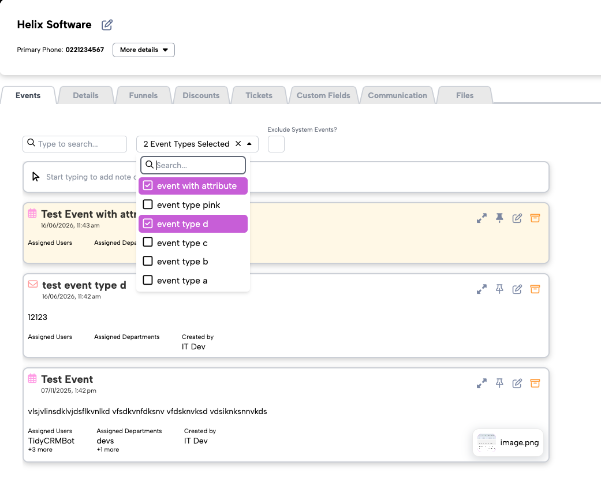Screen dimensions: 601x477
Task: Check event type pink option
Action: (193, 205)
